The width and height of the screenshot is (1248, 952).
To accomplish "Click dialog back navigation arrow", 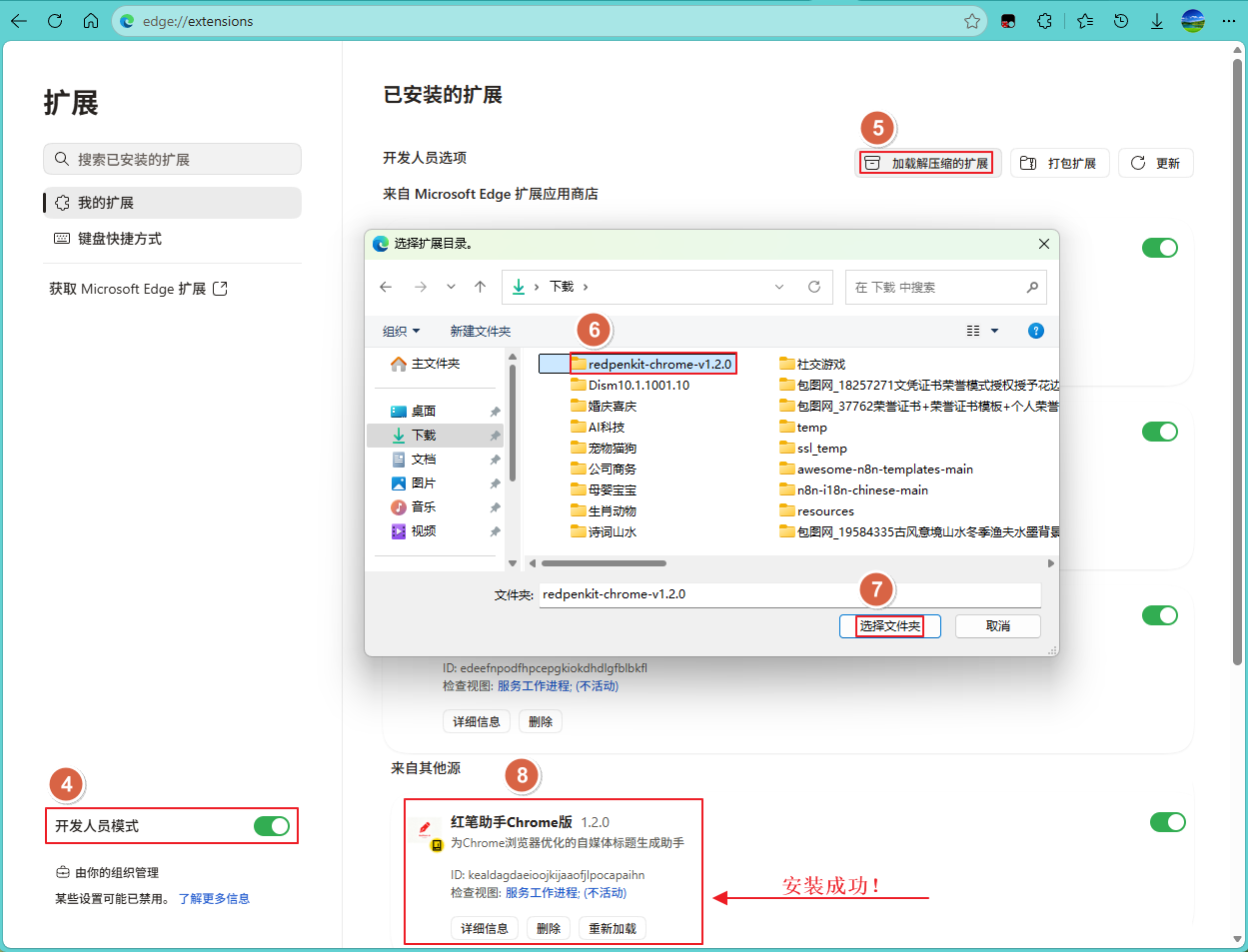I will 386,287.
